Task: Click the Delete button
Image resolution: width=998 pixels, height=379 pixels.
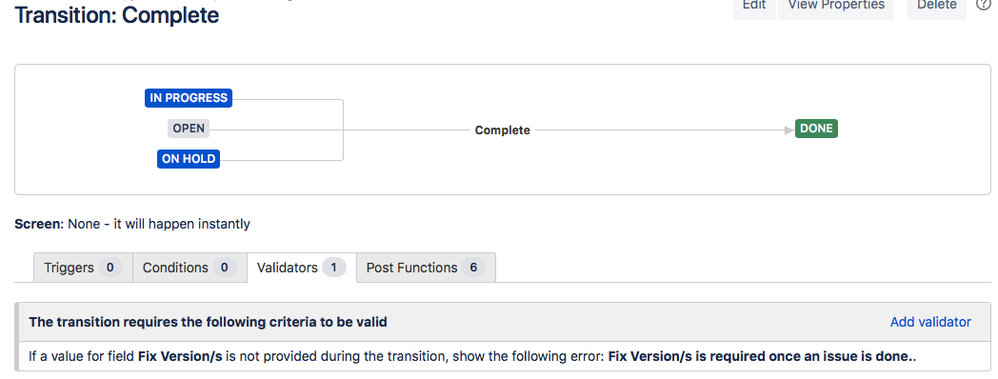Action: pyautogui.click(x=937, y=6)
